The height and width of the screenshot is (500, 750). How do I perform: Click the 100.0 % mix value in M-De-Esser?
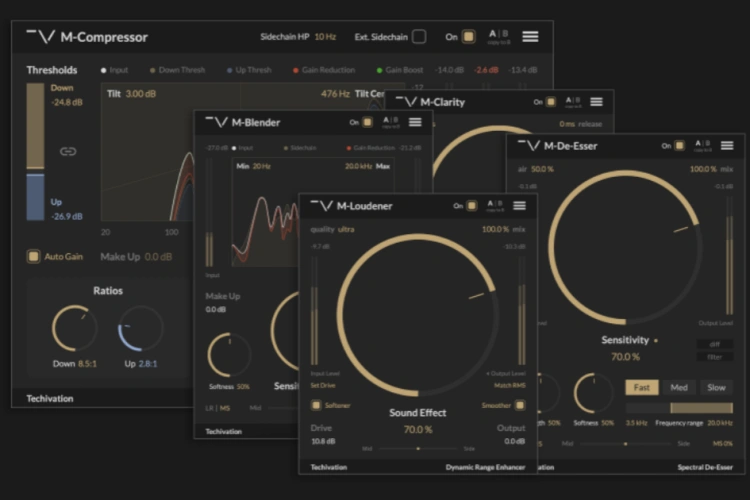pyautogui.click(x=703, y=169)
